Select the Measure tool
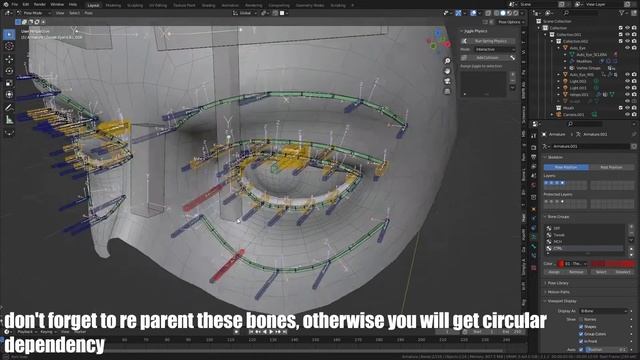 point(9,120)
